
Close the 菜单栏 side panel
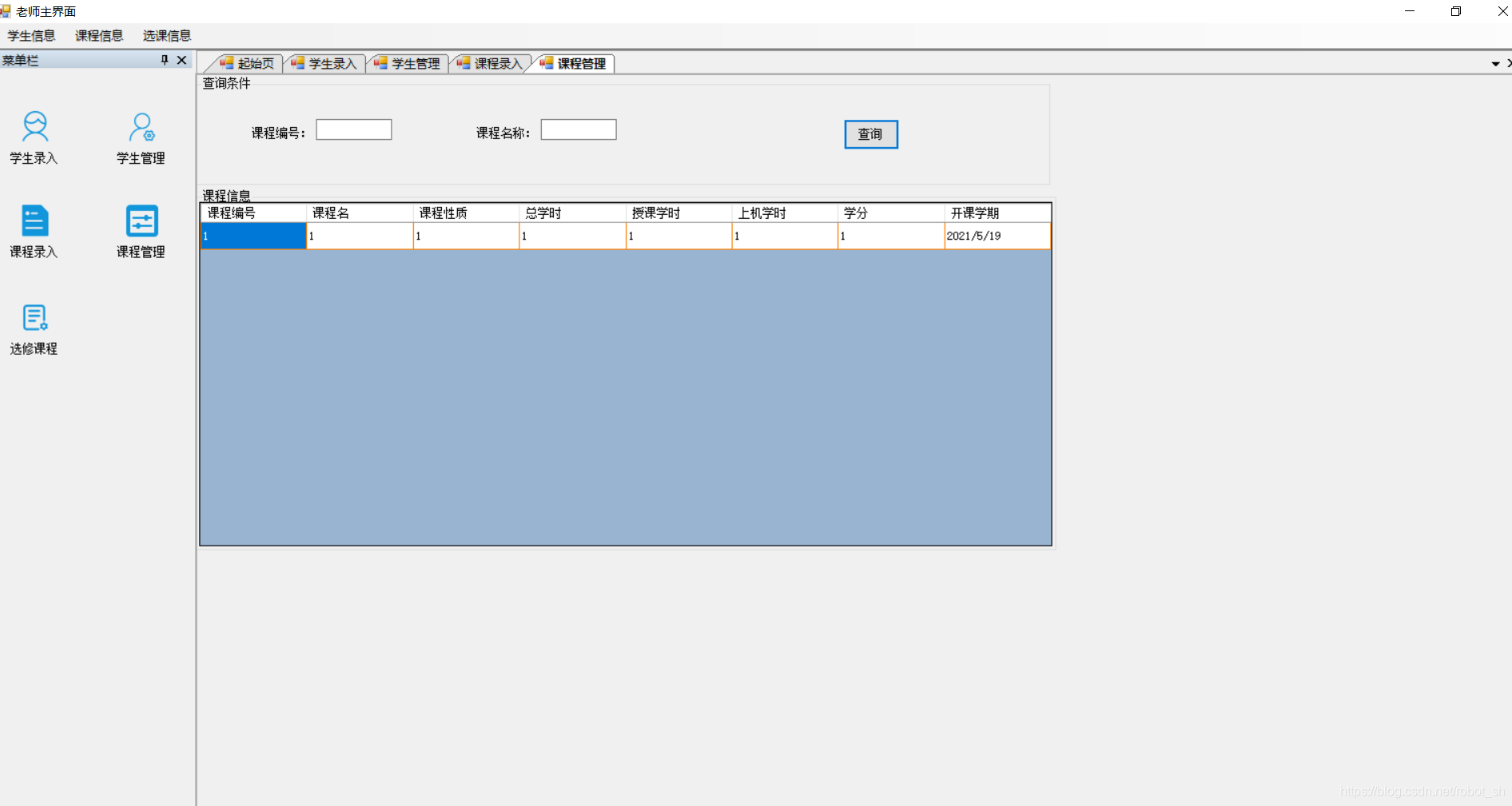[182, 60]
